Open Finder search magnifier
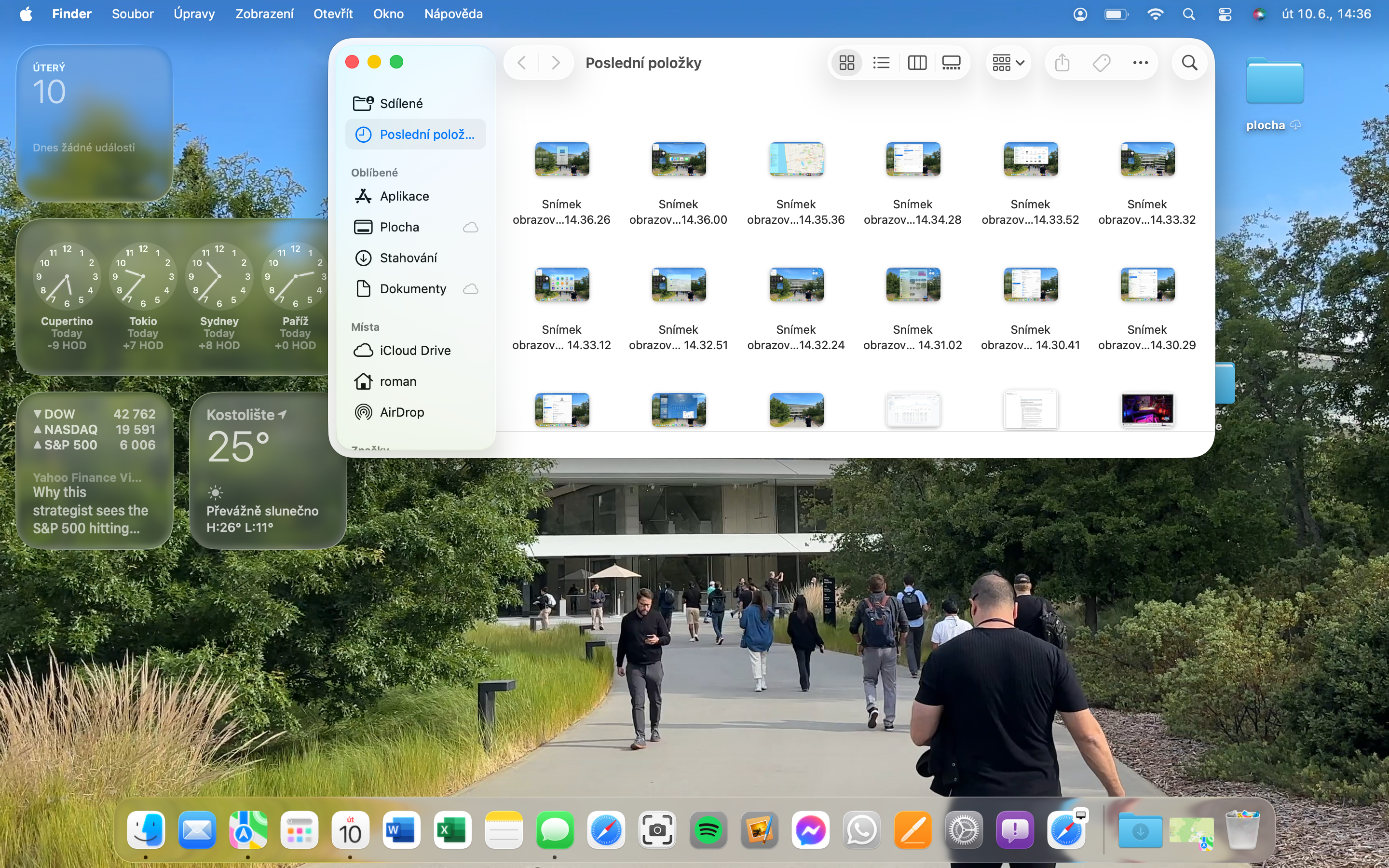 tap(1189, 63)
